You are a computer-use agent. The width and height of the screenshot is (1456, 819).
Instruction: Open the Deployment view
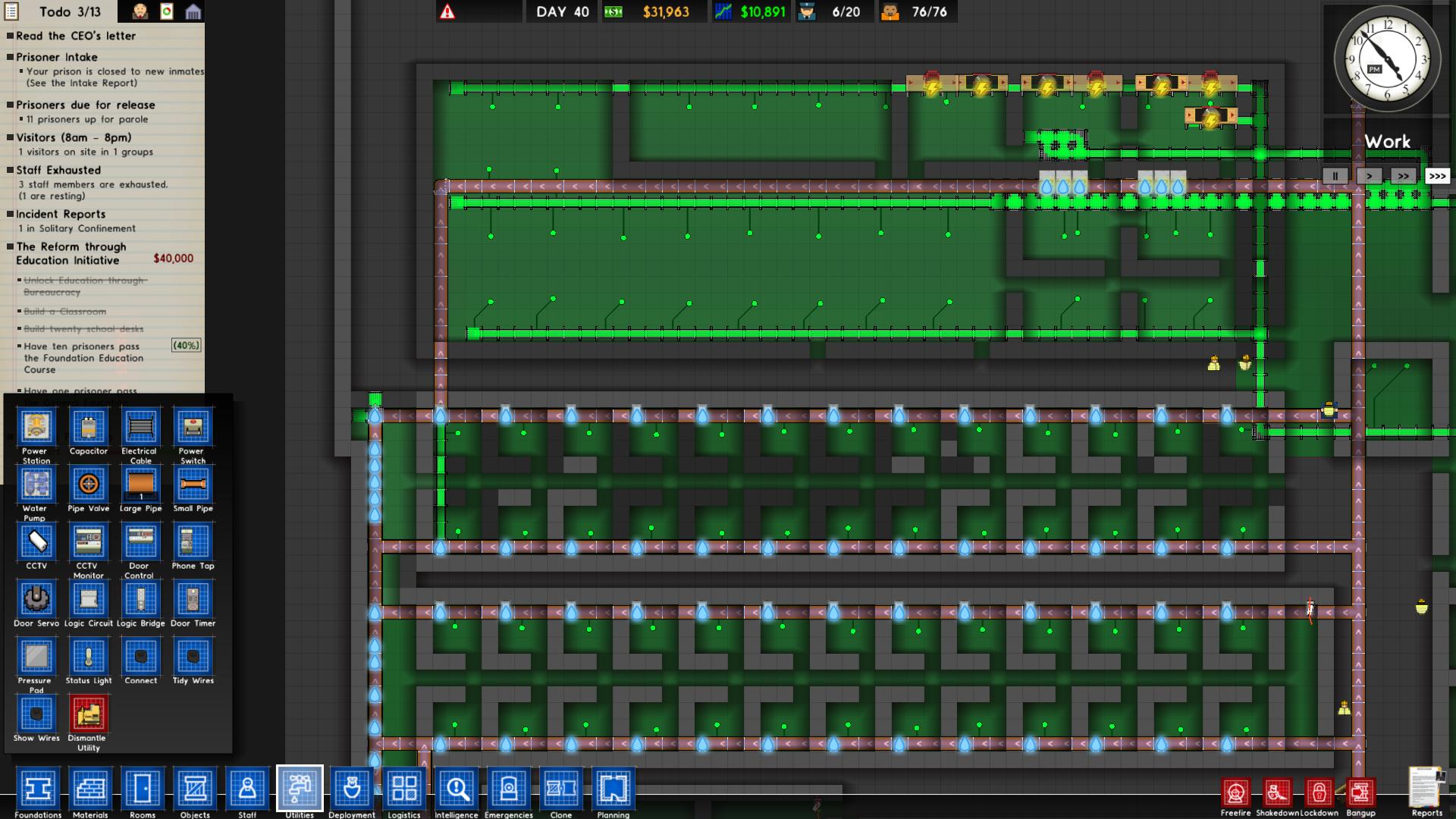(352, 789)
